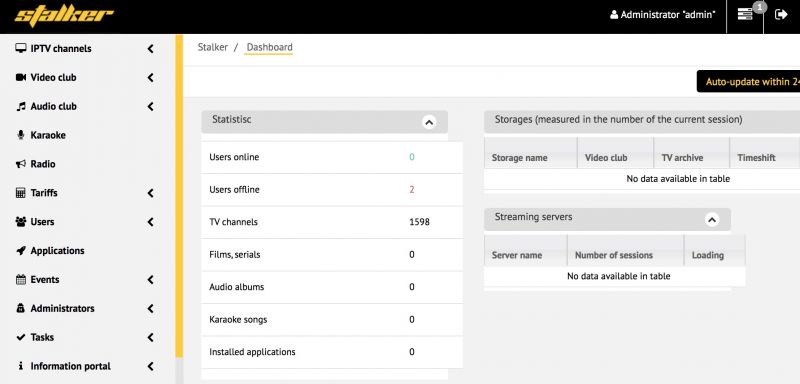The width and height of the screenshot is (800, 384).
Task: Click the TV channels value 1598
Action: 419,222
